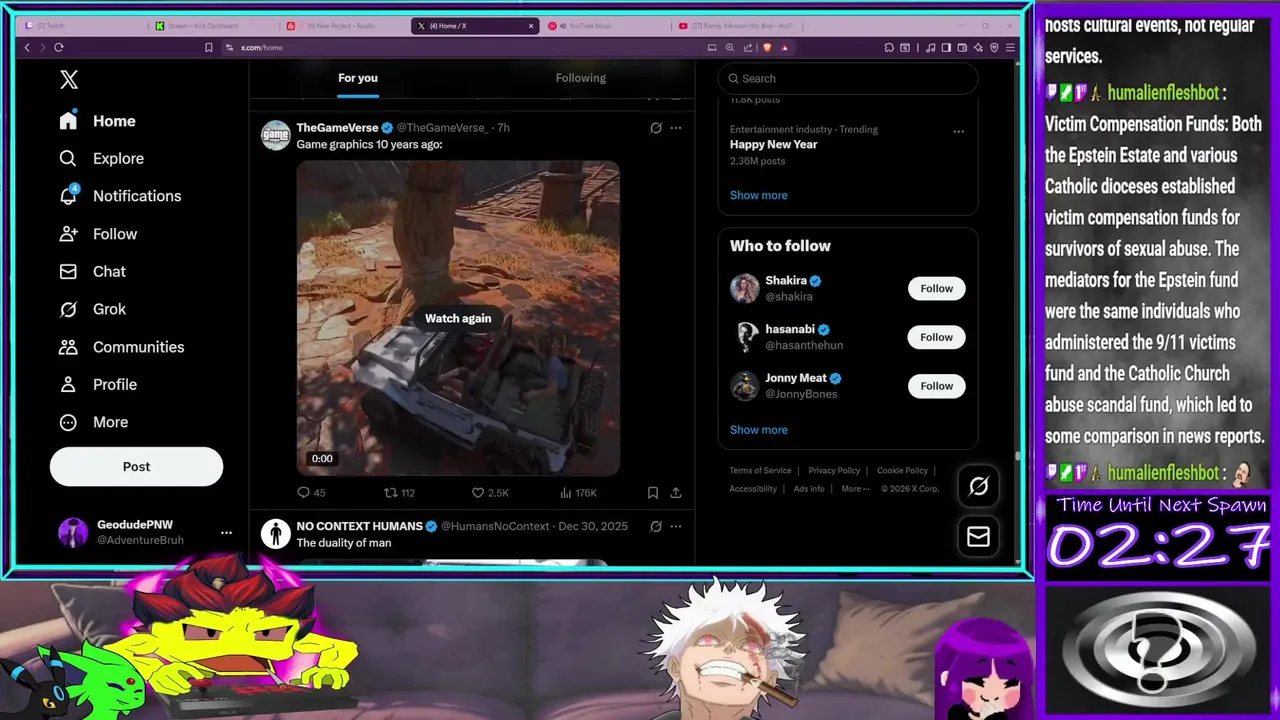1280x720 pixels.
Task: Switch to the YouTube Music browser tab
Action: pyautogui.click(x=606, y=26)
